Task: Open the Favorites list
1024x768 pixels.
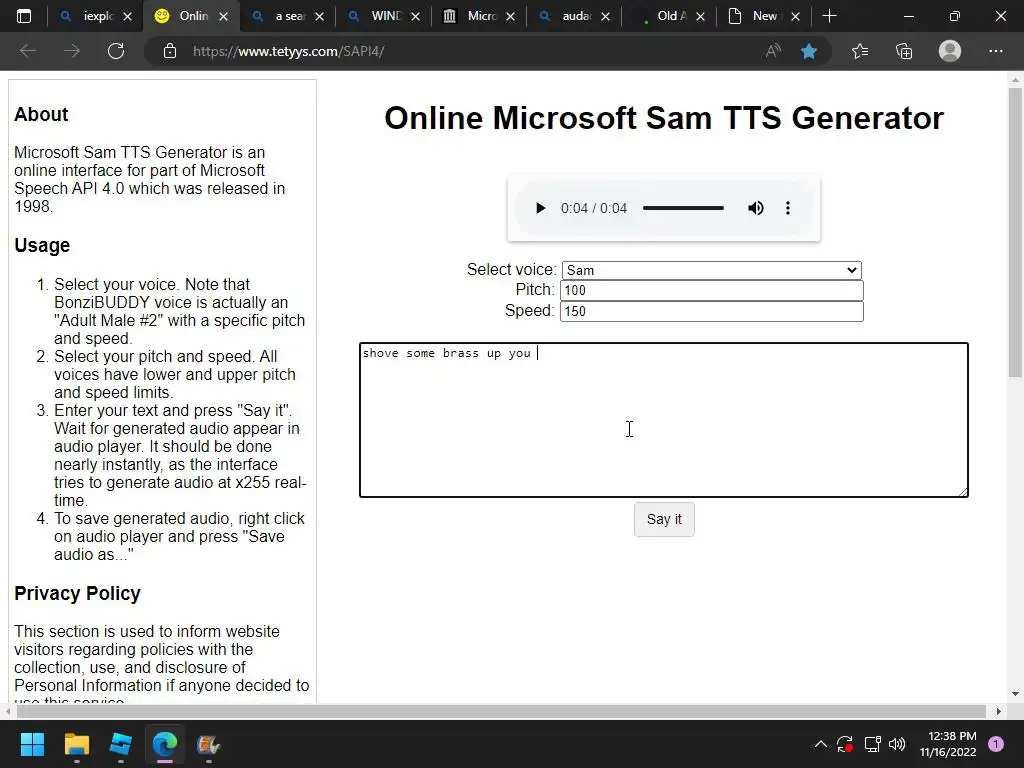Action: tap(860, 51)
